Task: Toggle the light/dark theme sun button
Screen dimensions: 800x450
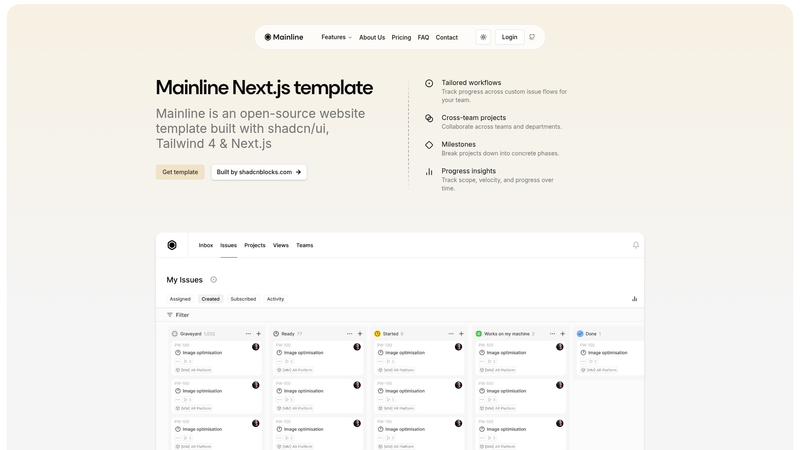Action: (483, 37)
